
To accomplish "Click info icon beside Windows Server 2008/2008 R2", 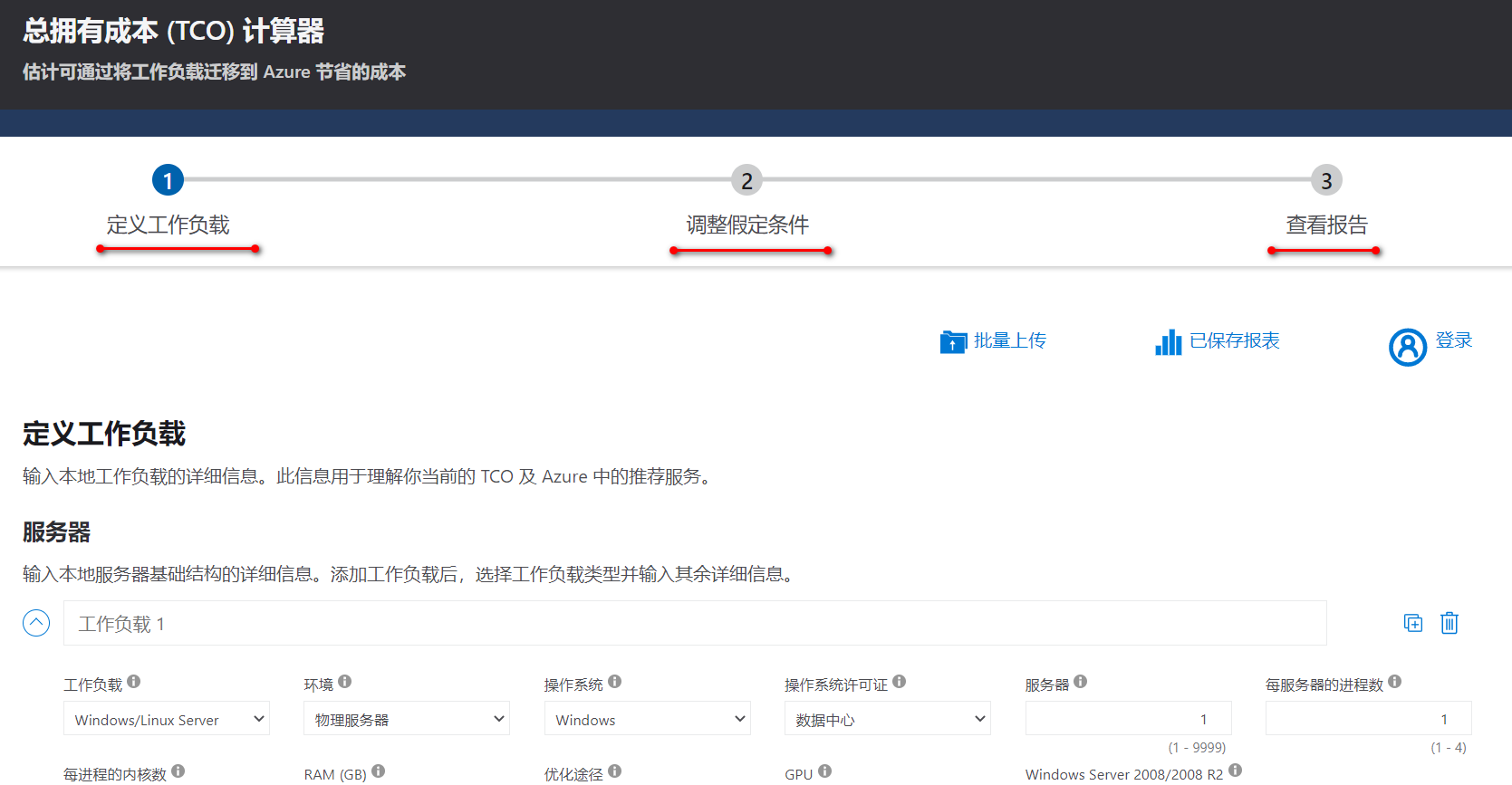I will 1236,771.
